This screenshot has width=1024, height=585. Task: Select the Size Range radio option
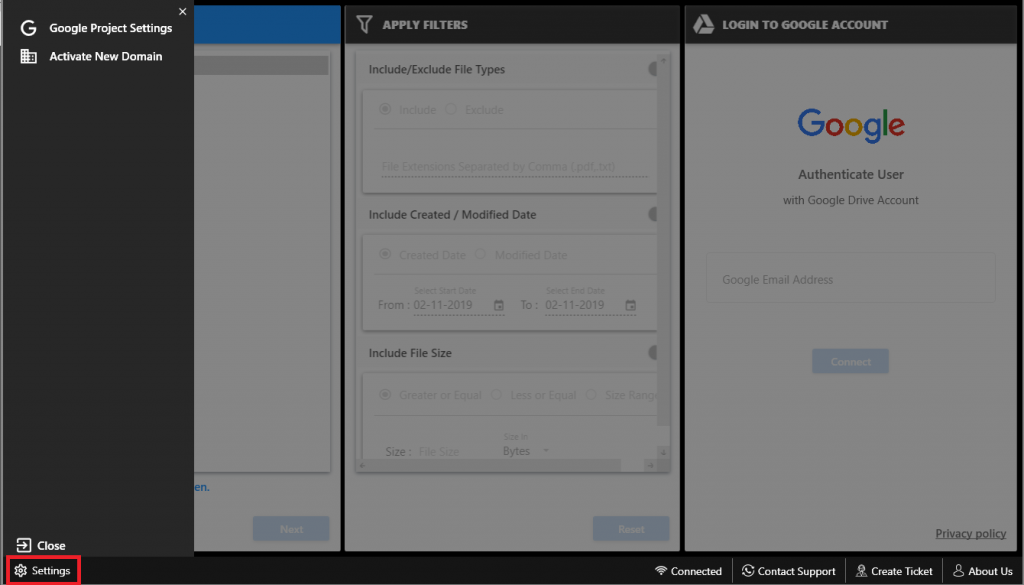tap(591, 394)
